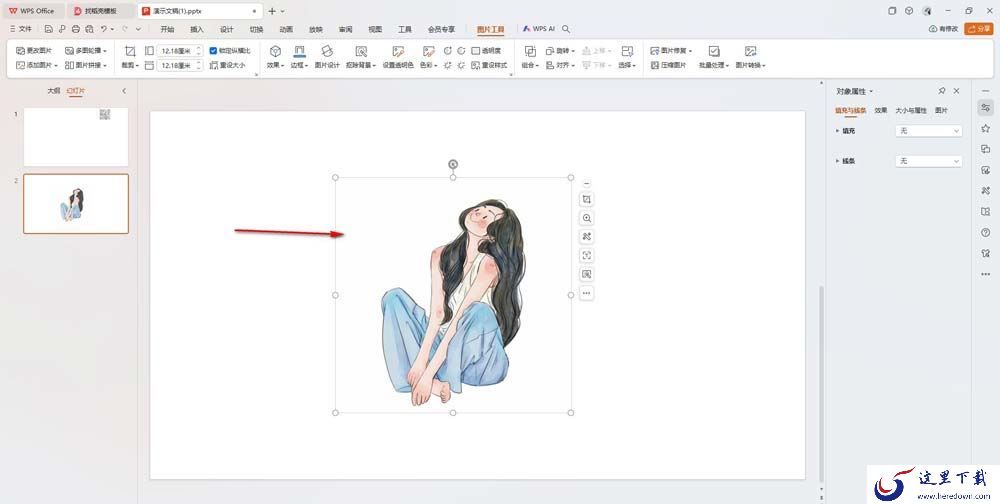1000x504 pixels.
Task: Click the save icon in quick access toolbar
Action: click(48, 29)
